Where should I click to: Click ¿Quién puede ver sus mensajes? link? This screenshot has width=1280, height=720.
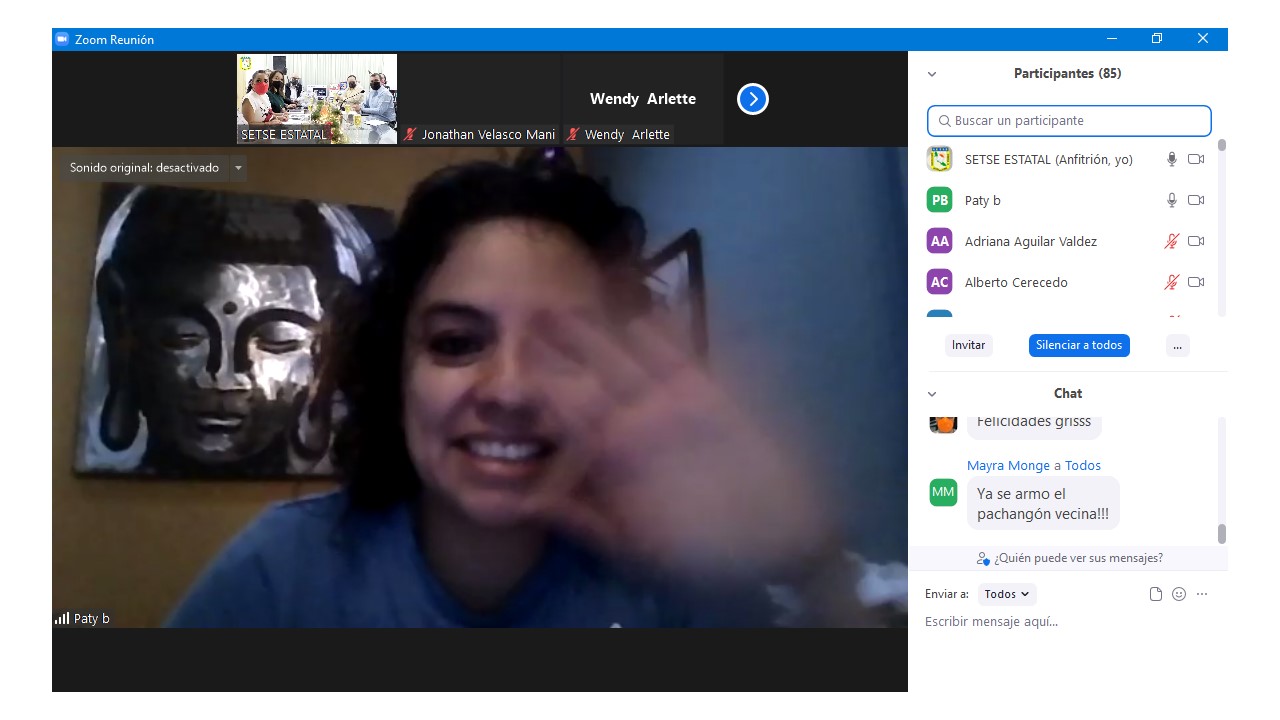click(1078, 558)
